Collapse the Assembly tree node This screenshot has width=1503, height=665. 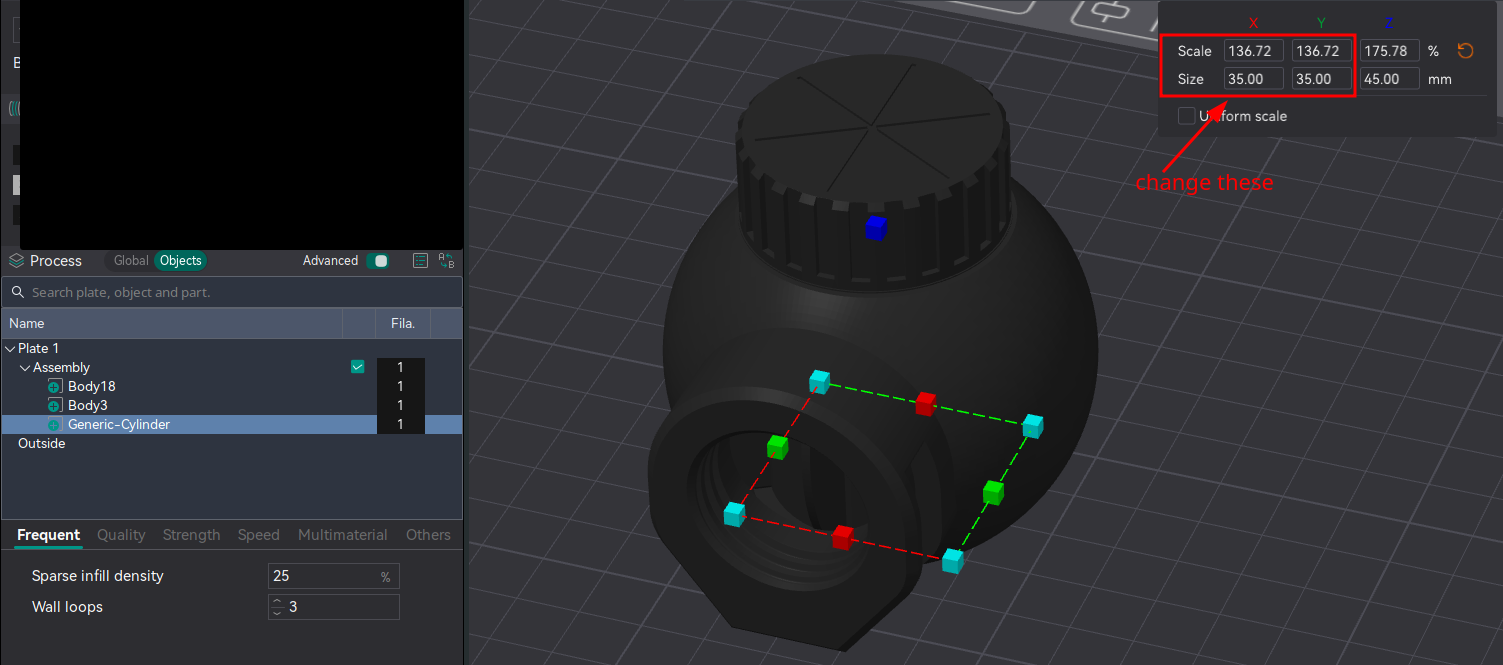(25, 368)
